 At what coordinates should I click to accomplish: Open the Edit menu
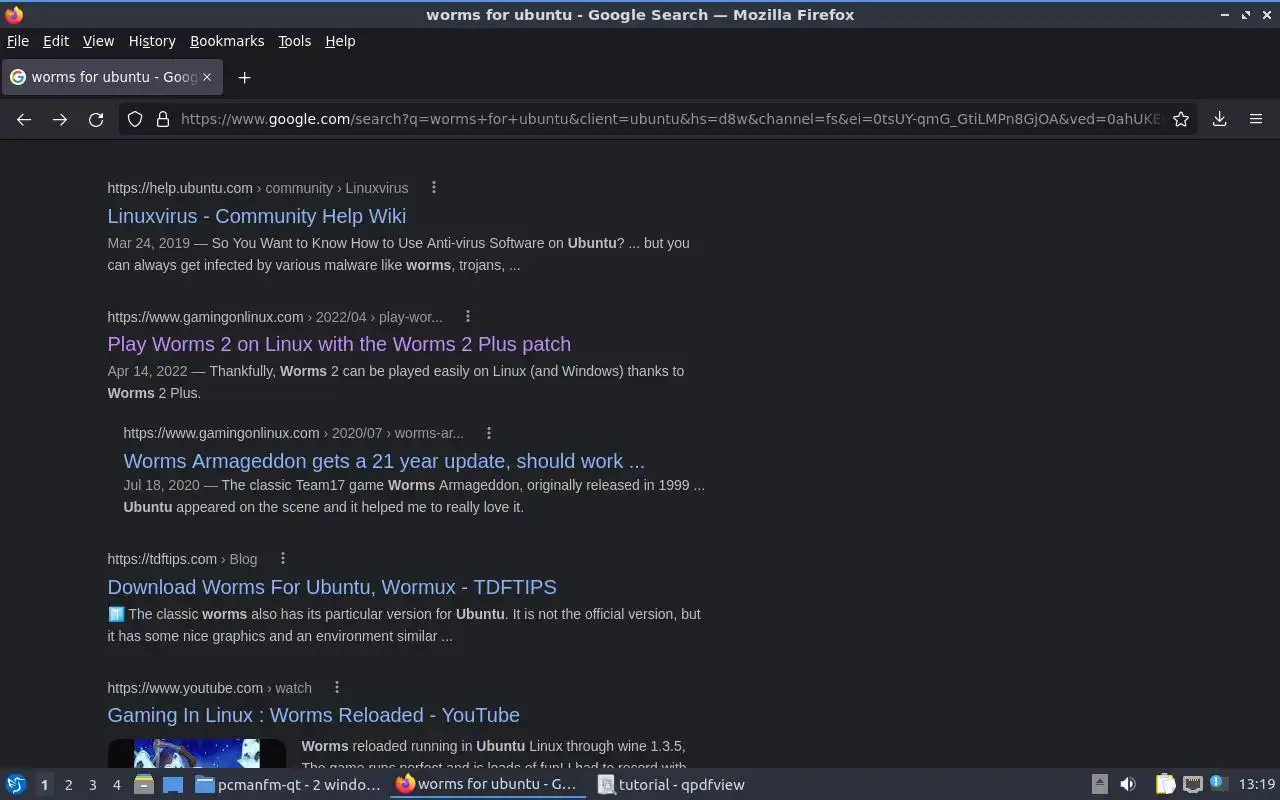click(56, 41)
